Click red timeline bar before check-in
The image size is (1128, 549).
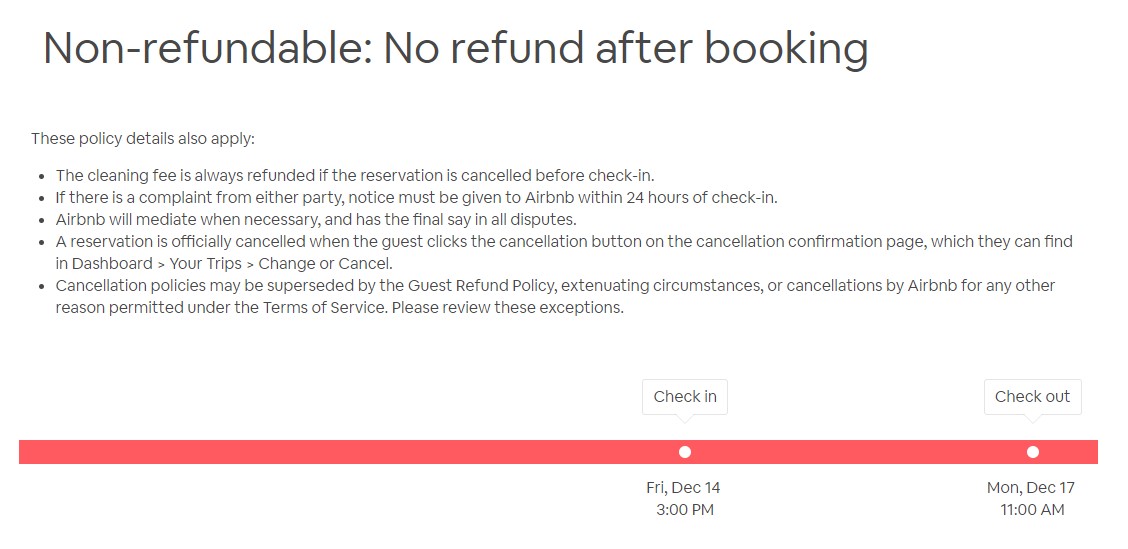point(330,452)
